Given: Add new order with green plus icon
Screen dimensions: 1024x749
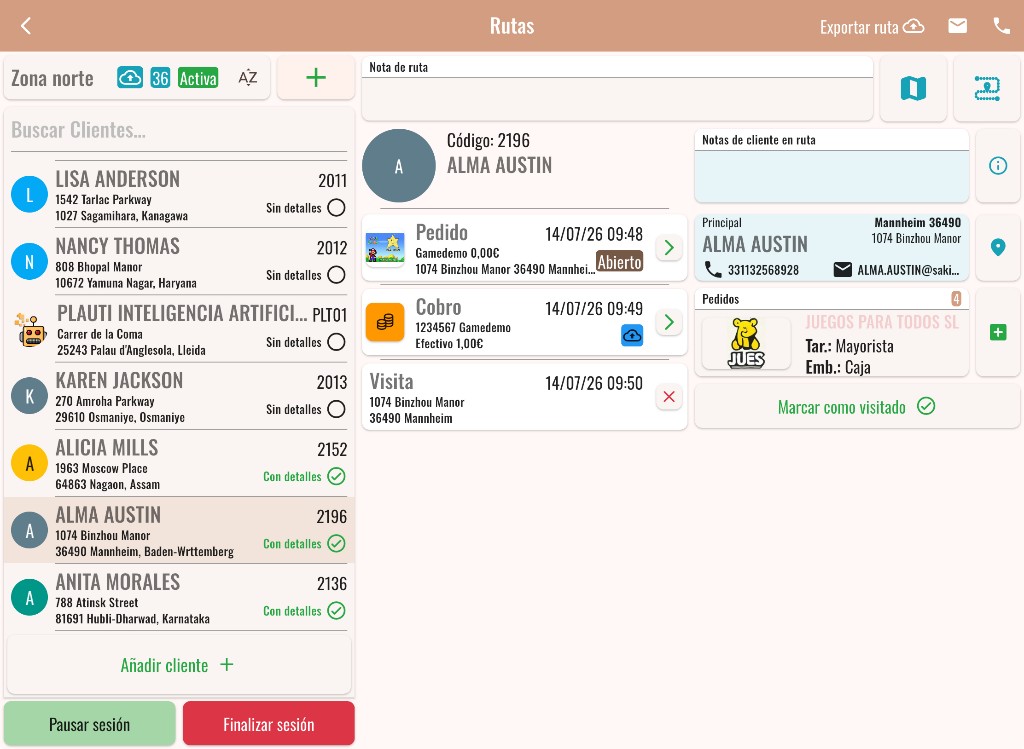Looking at the screenshot, I should pyautogui.click(x=998, y=332).
